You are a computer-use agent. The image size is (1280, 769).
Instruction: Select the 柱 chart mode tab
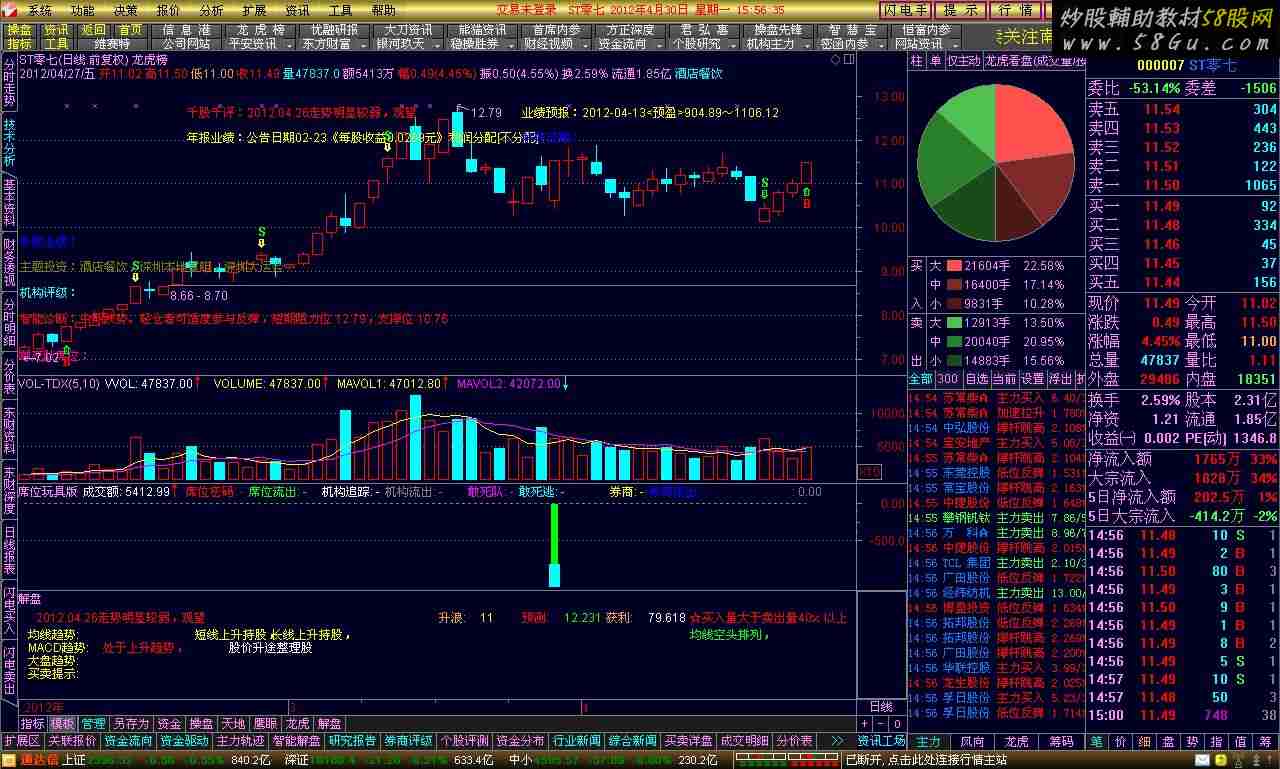916,61
